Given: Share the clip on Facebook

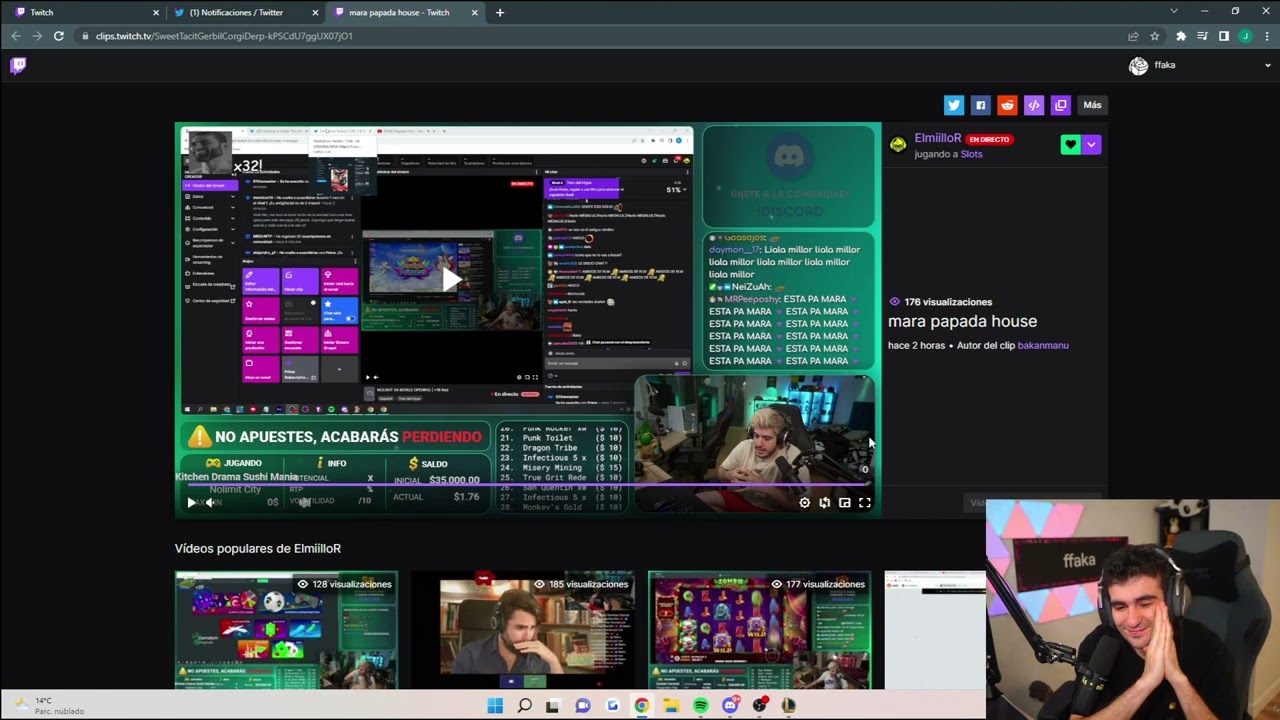Looking at the screenshot, I should 980,105.
